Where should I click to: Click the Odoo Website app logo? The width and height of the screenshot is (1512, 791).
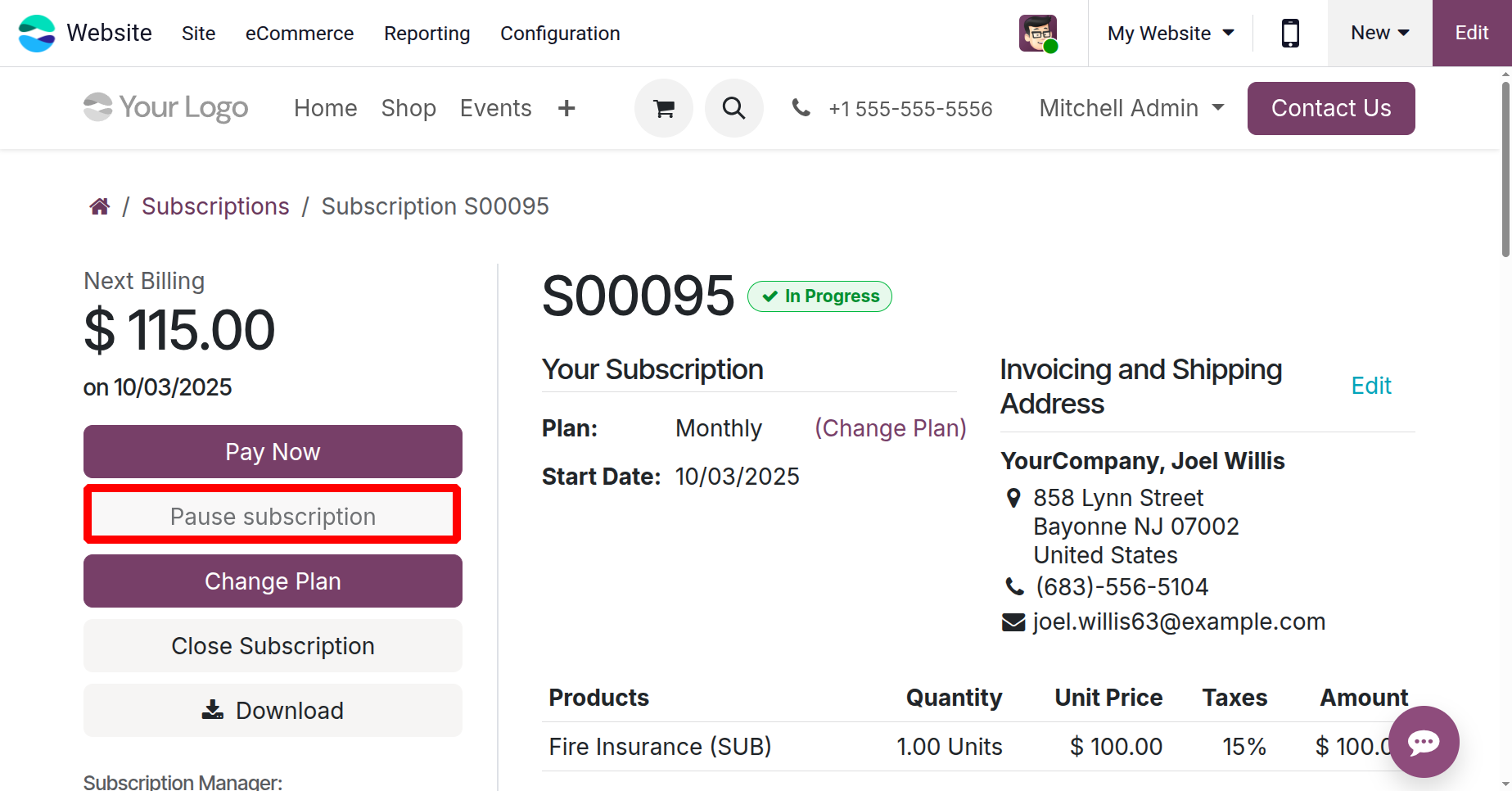[x=37, y=34]
